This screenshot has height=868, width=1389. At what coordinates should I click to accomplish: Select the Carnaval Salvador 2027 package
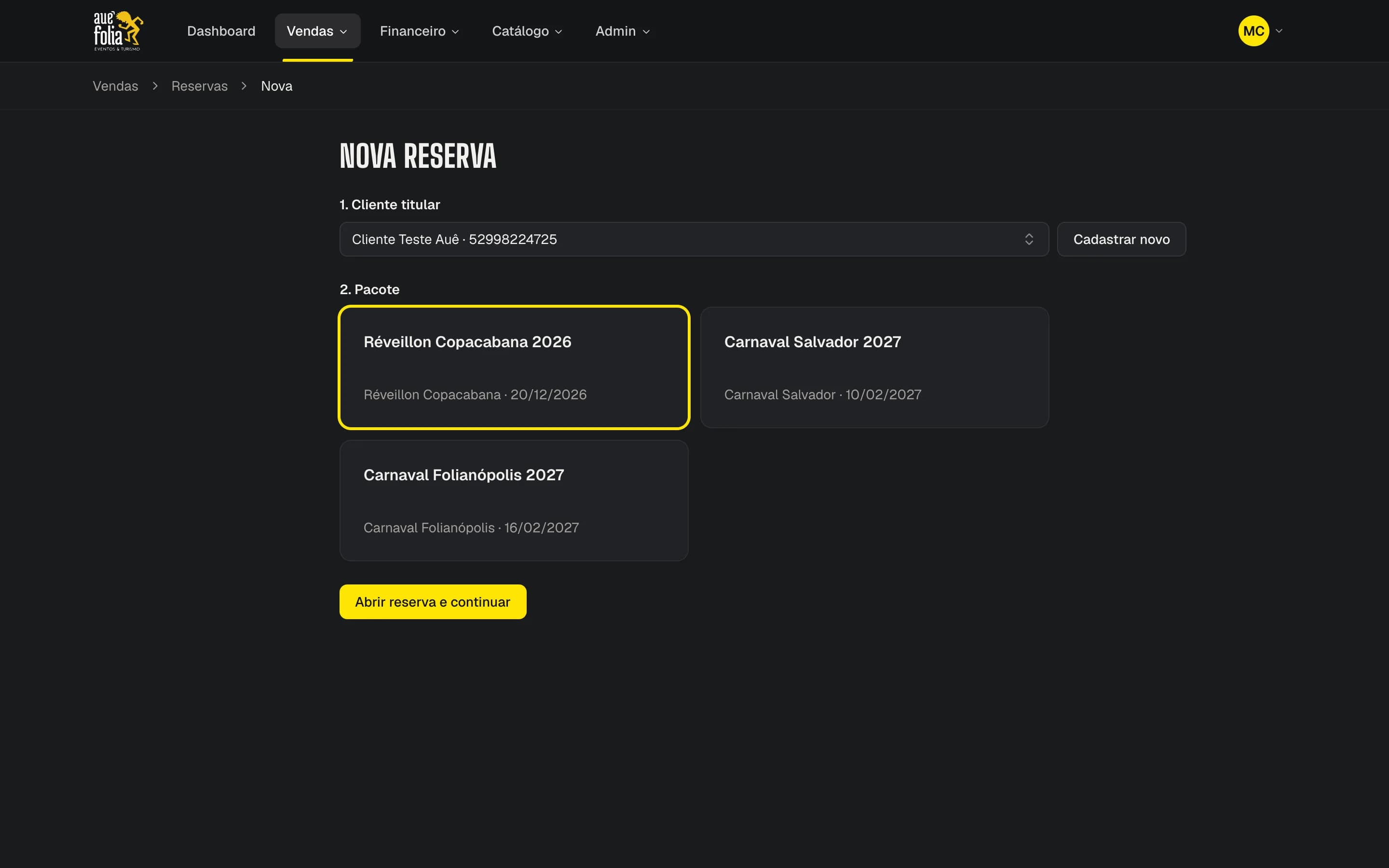(874, 367)
